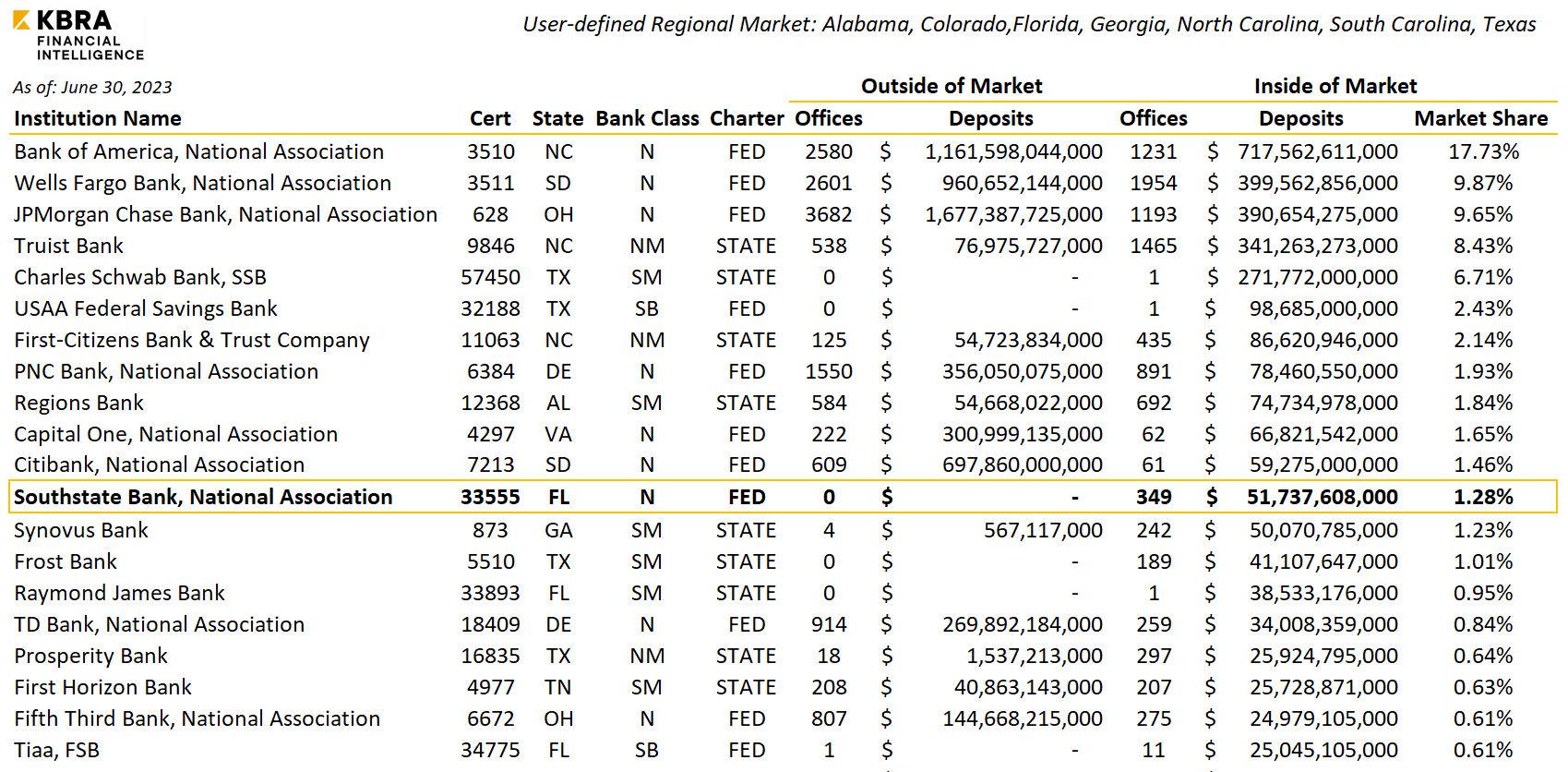Select Wells Fargo Bank, National Association name

click(x=203, y=183)
